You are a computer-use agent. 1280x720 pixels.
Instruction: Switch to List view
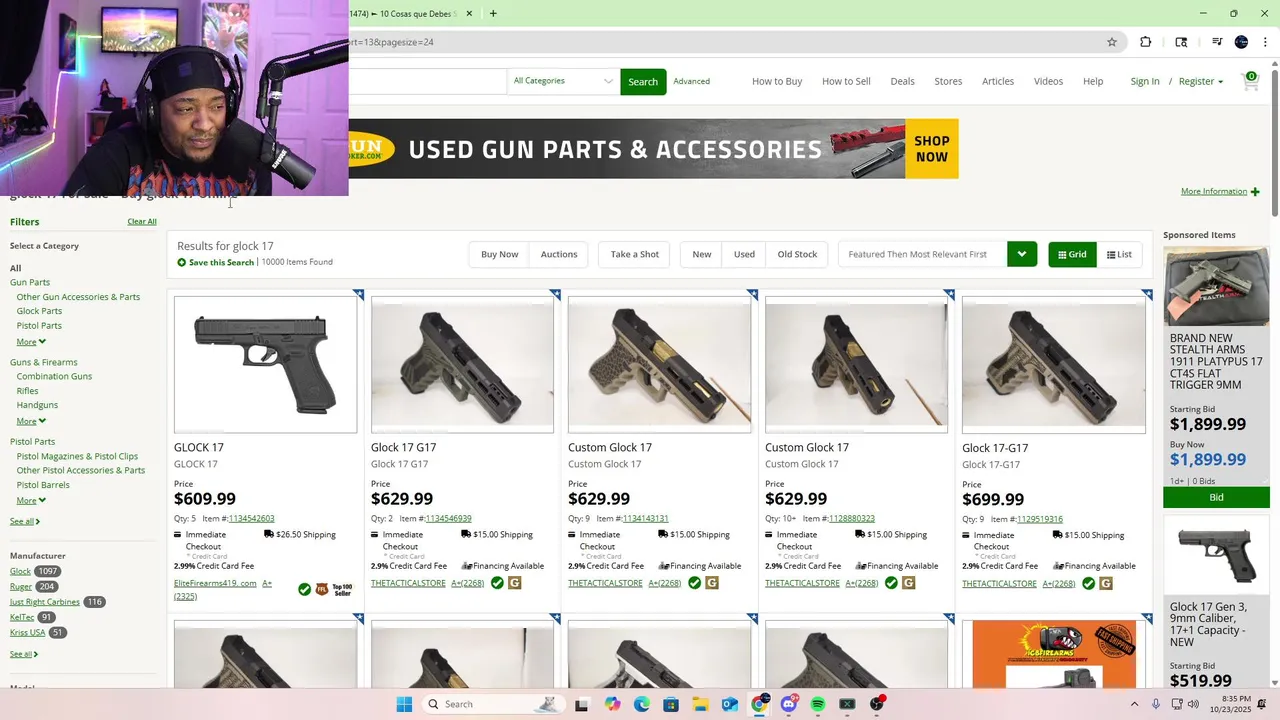click(x=1119, y=254)
